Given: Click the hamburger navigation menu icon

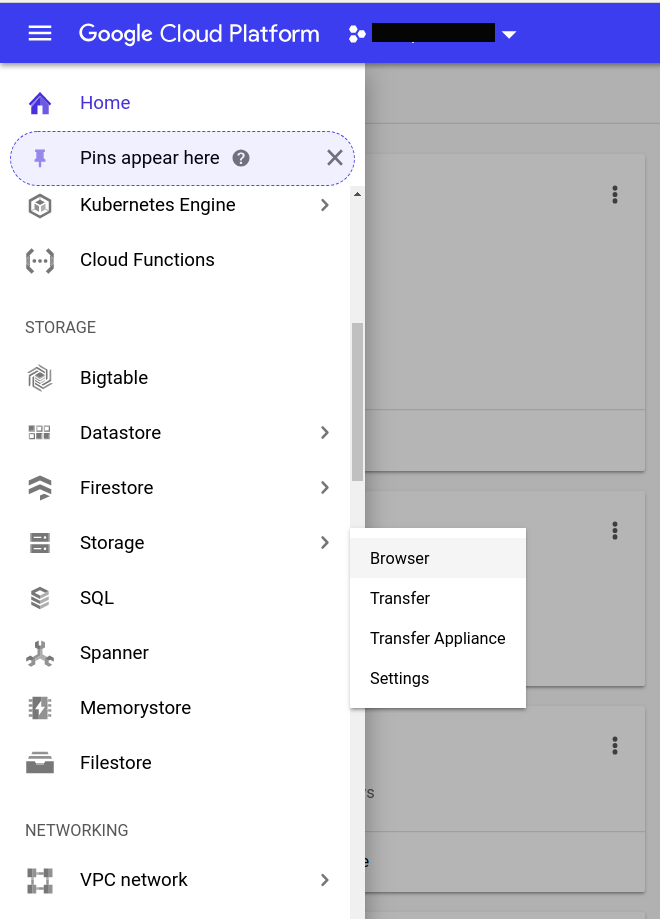Looking at the screenshot, I should coord(40,33).
